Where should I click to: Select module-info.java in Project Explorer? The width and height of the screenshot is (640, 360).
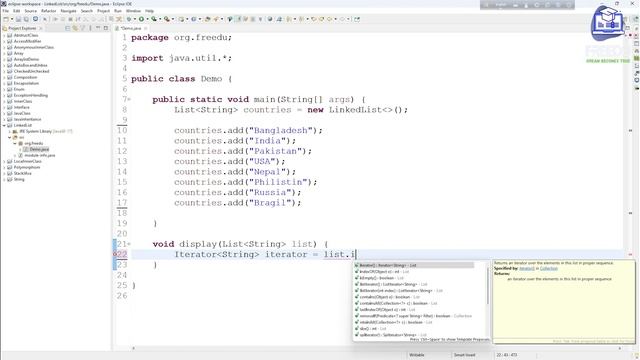tap(40, 156)
